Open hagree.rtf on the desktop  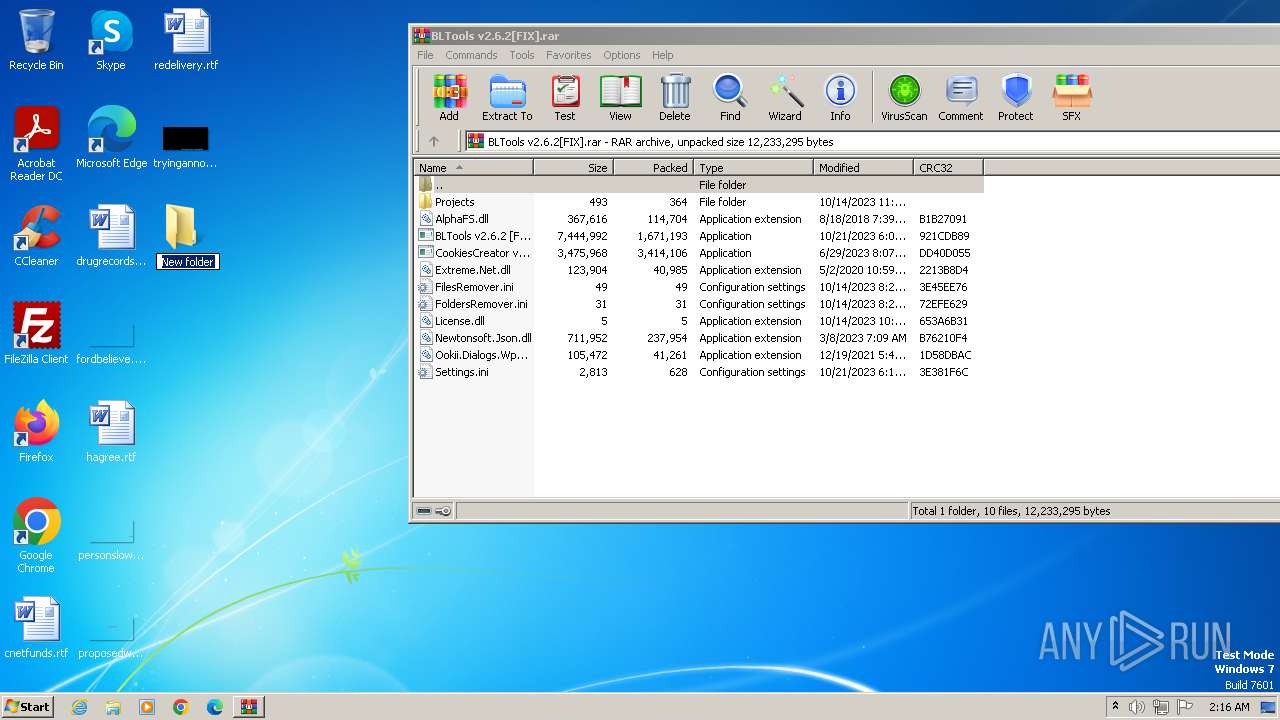(111, 432)
